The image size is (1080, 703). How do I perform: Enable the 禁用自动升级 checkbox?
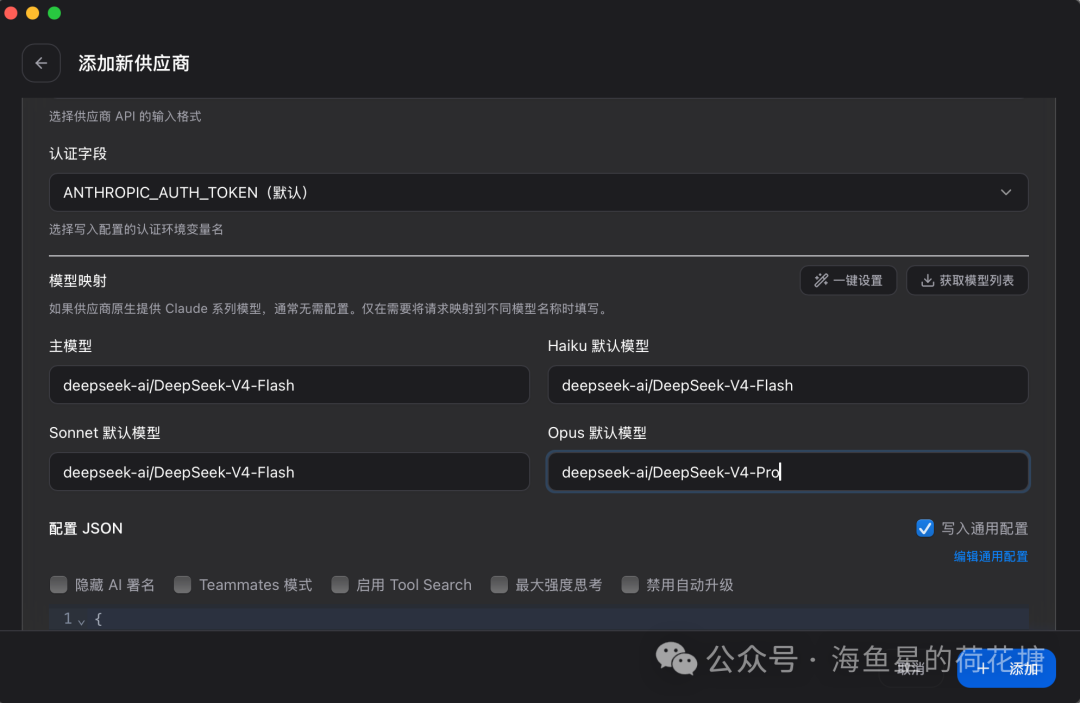click(x=630, y=585)
